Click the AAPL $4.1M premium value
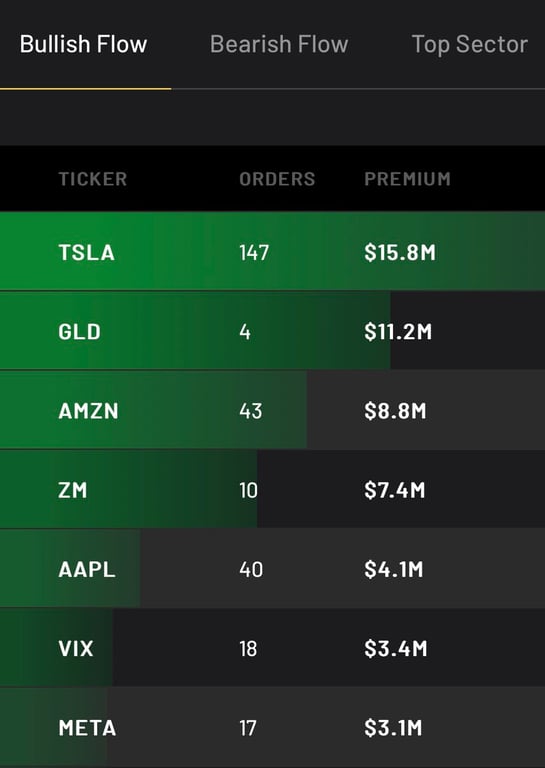 (394, 570)
